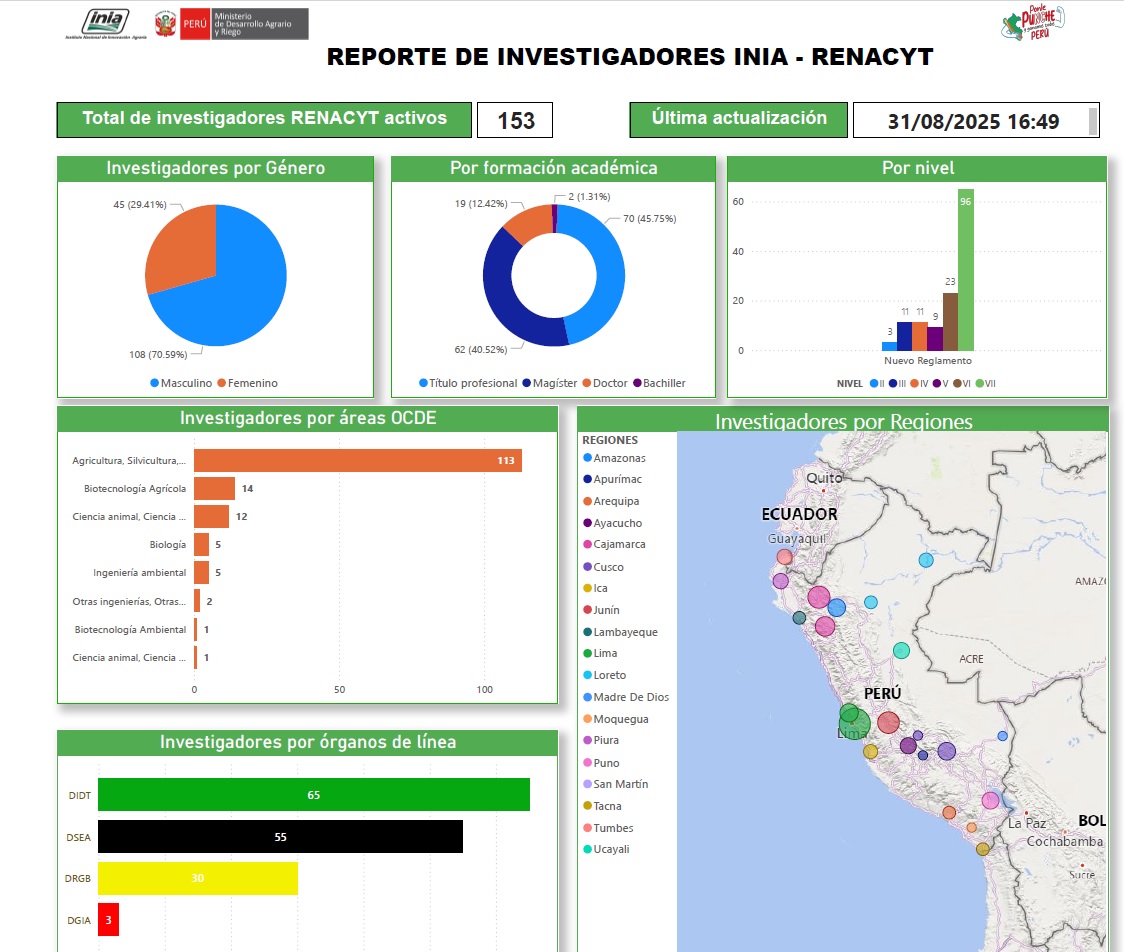Click the INIA logo in header
The image size is (1124, 952).
105,24
